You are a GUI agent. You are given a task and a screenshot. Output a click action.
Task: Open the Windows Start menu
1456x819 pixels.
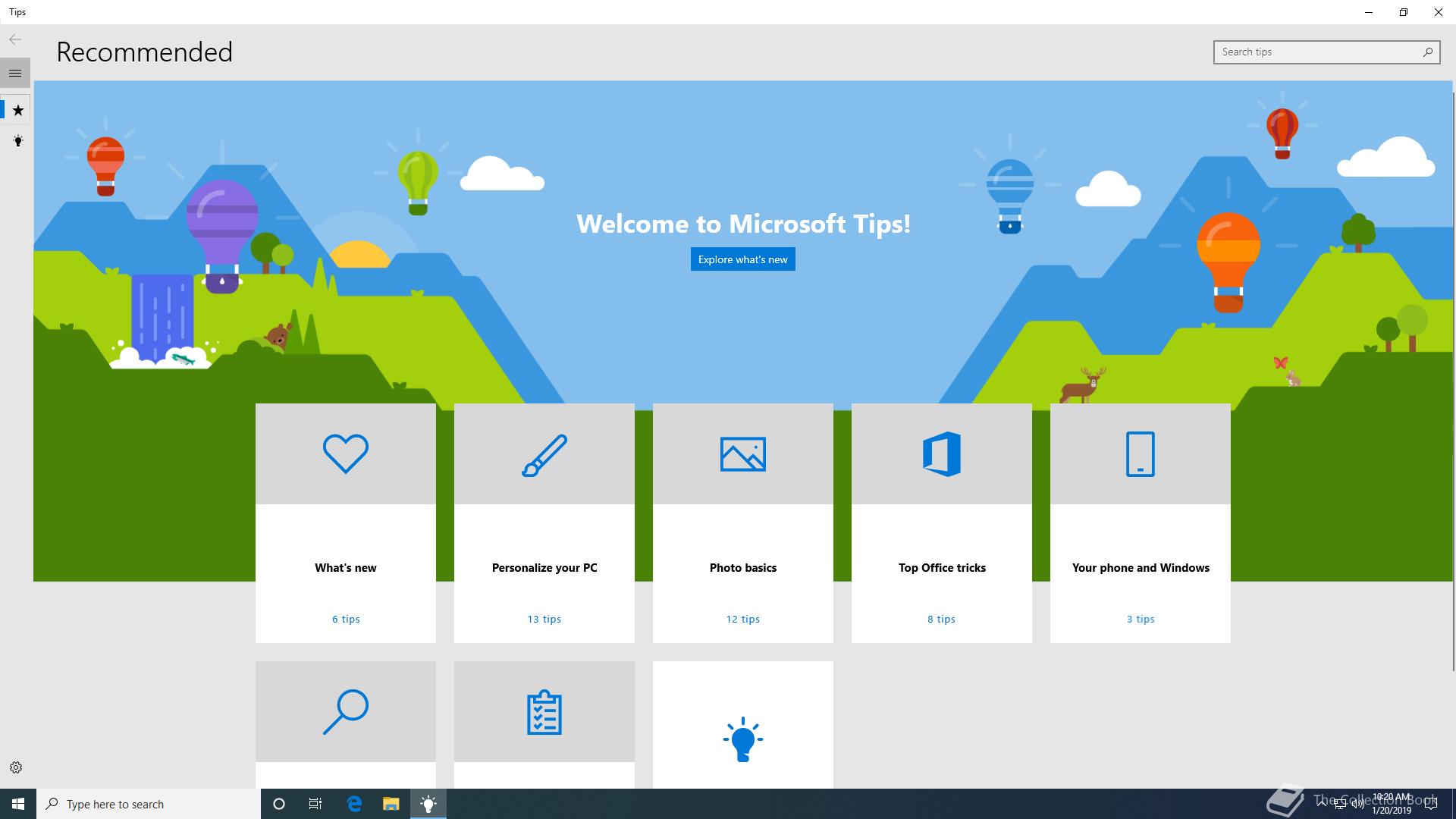point(18,804)
